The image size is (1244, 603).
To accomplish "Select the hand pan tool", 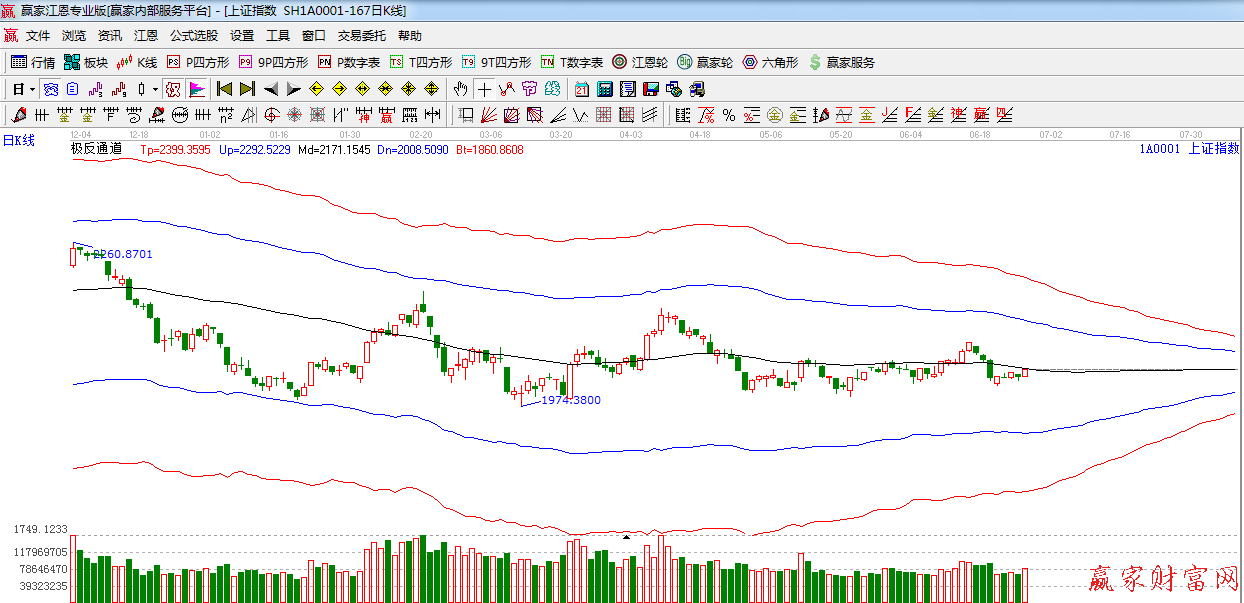I will pyautogui.click(x=460, y=89).
